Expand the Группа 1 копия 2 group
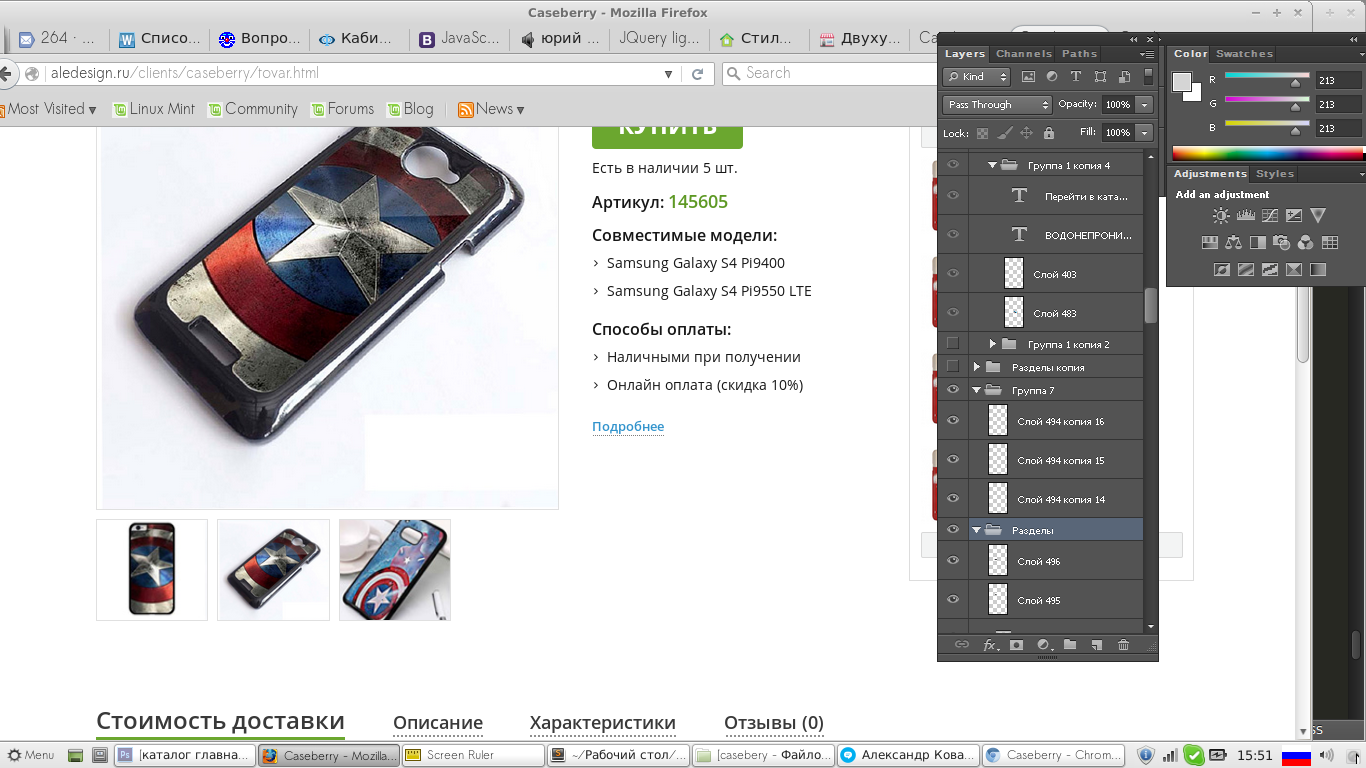This screenshot has width=1366, height=768. click(992, 344)
